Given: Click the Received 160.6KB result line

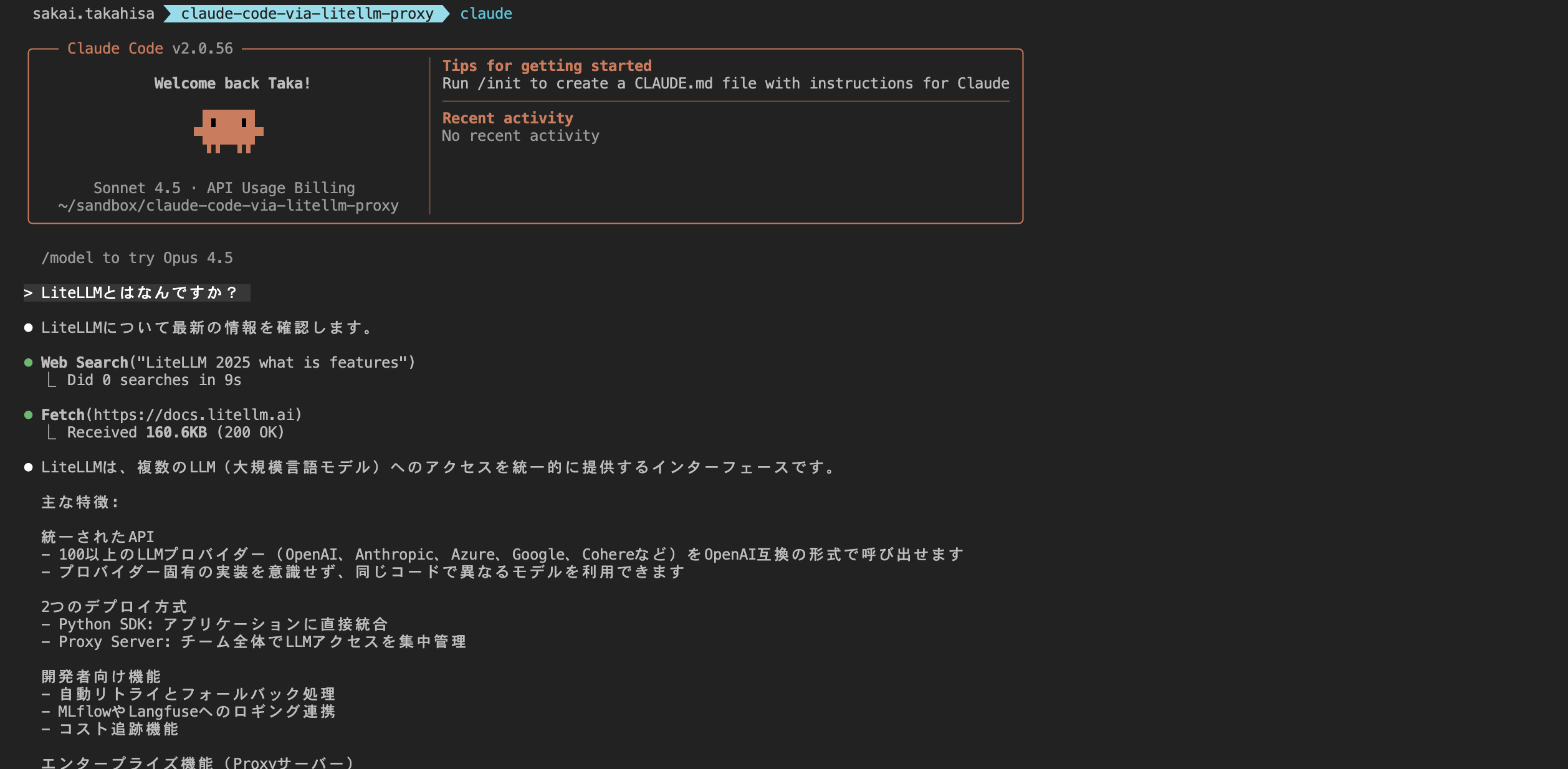Looking at the screenshot, I should point(176,432).
